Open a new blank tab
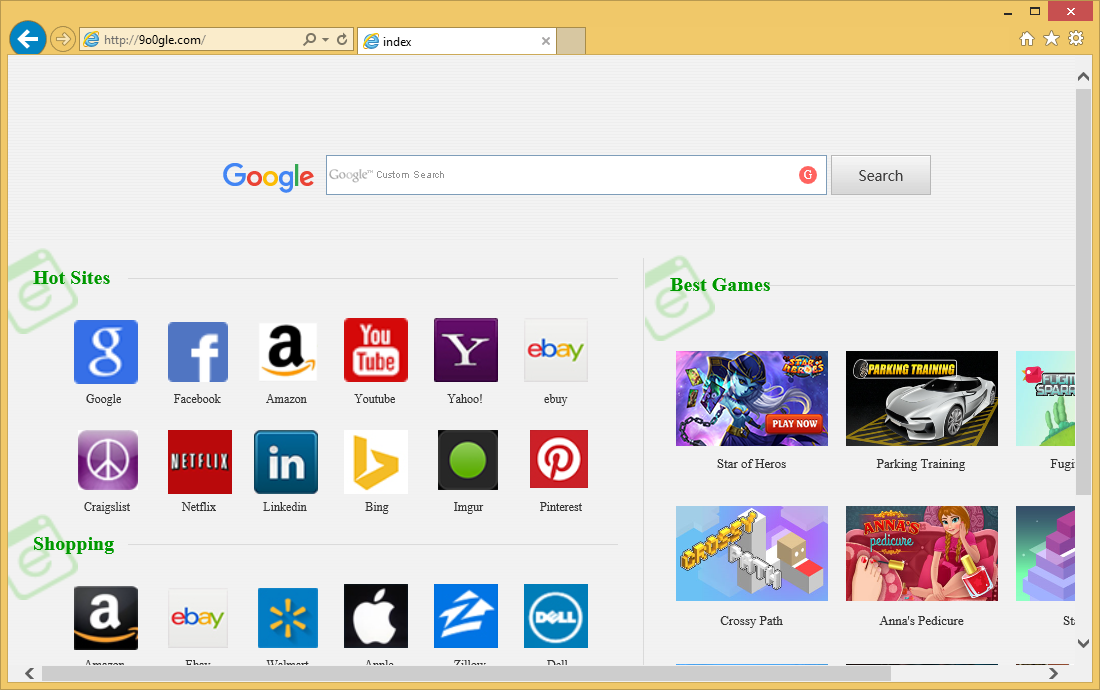This screenshot has height=690, width=1100. tap(571, 41)
